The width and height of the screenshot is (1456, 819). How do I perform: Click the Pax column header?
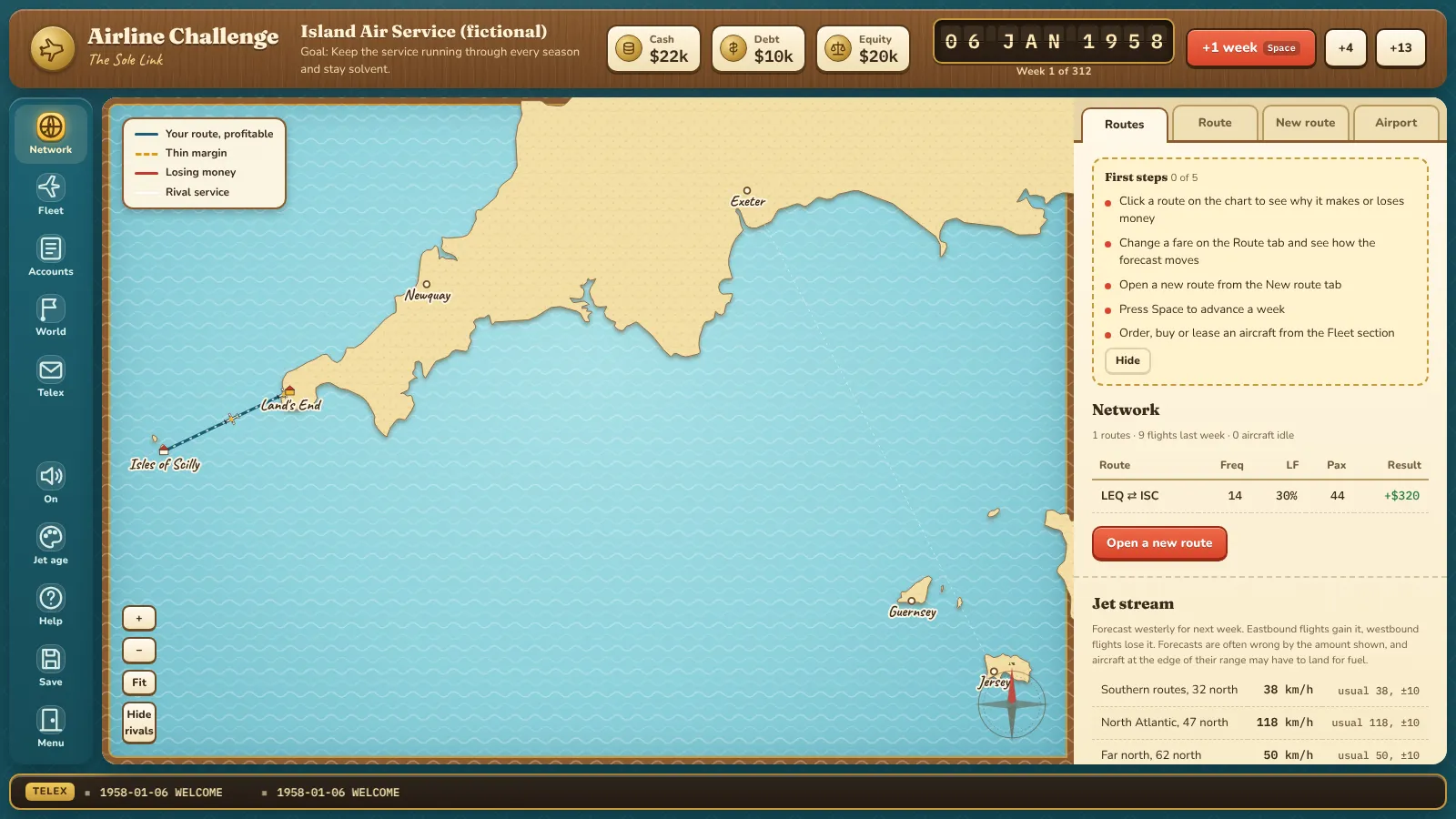(1336, 465)
